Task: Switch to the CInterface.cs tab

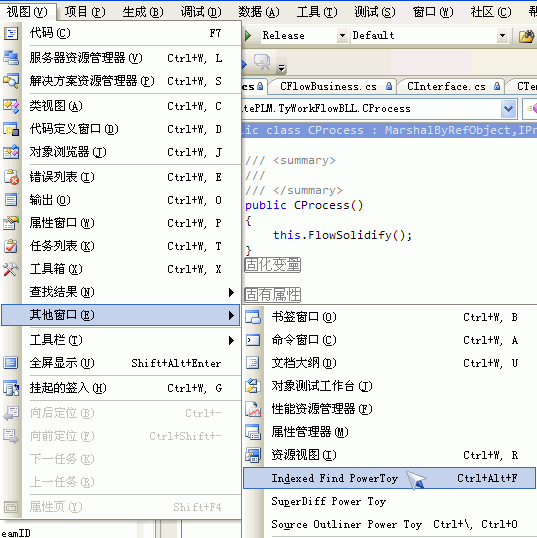Action: [x=450, y=86]
